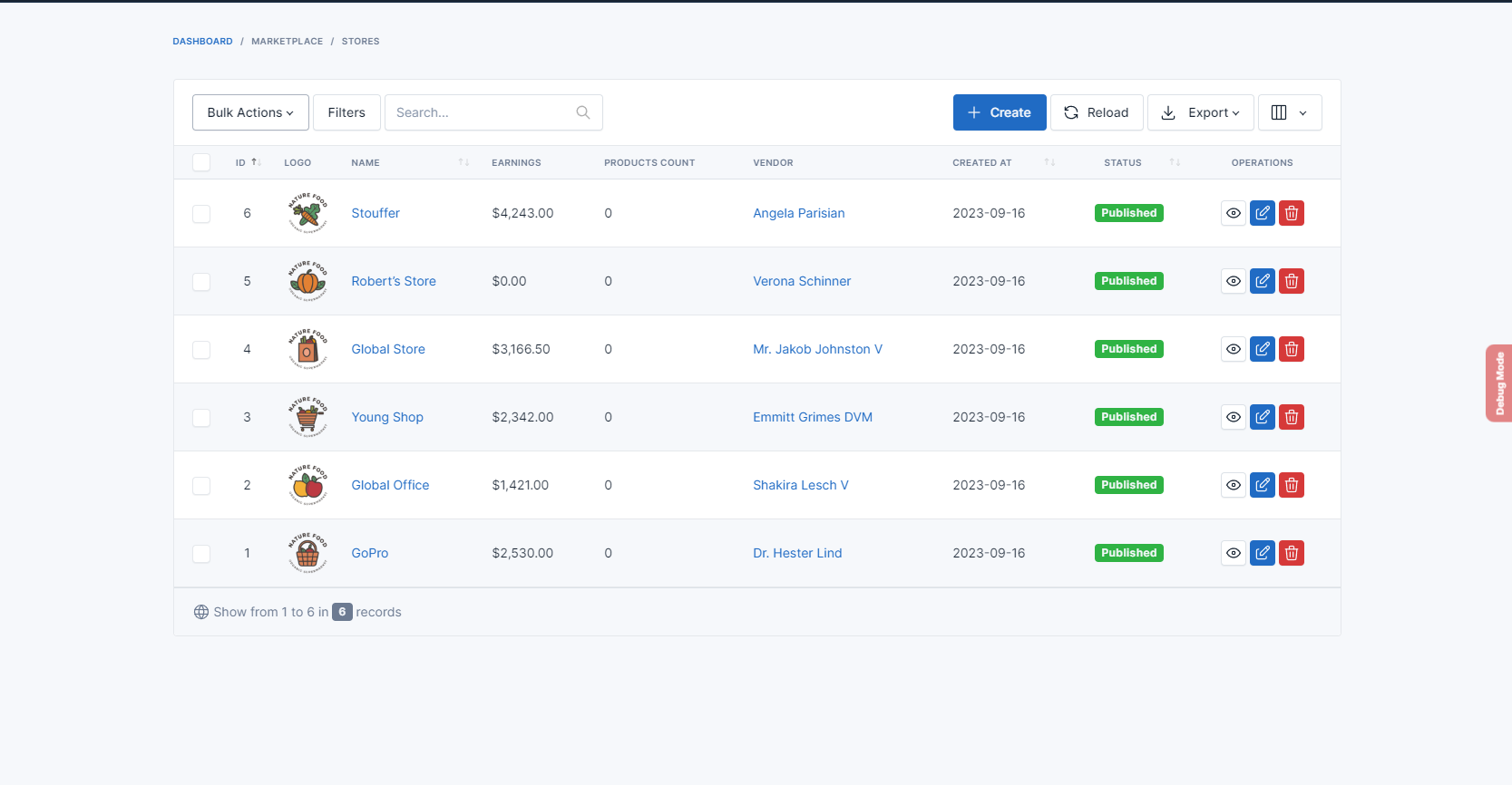Click the GoPro store logo thumbnail
Image resolution: width=1512 pixels, height=785 pixels.
pos(307,553)
